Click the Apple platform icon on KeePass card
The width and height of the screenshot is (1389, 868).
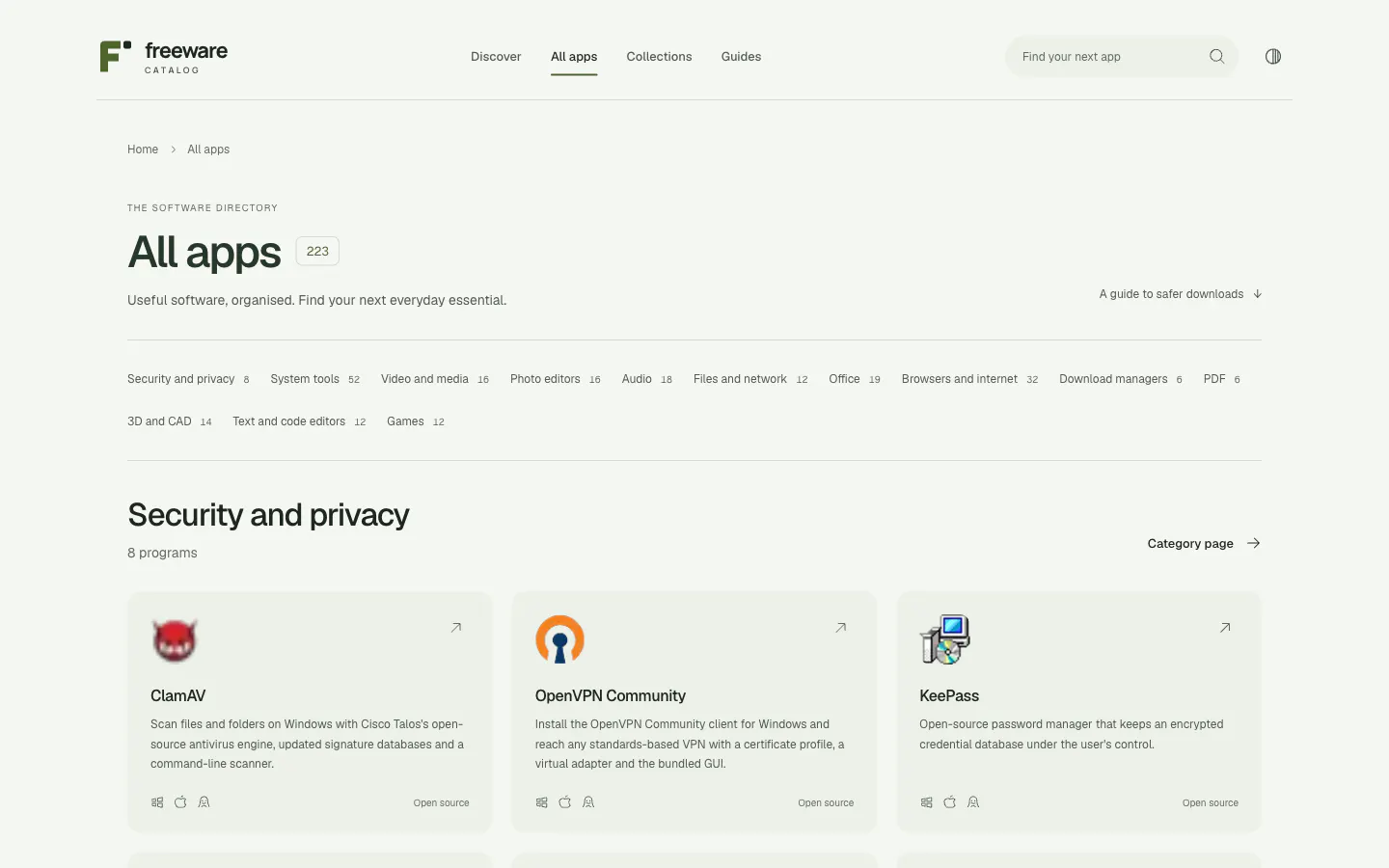coord(950,802)
